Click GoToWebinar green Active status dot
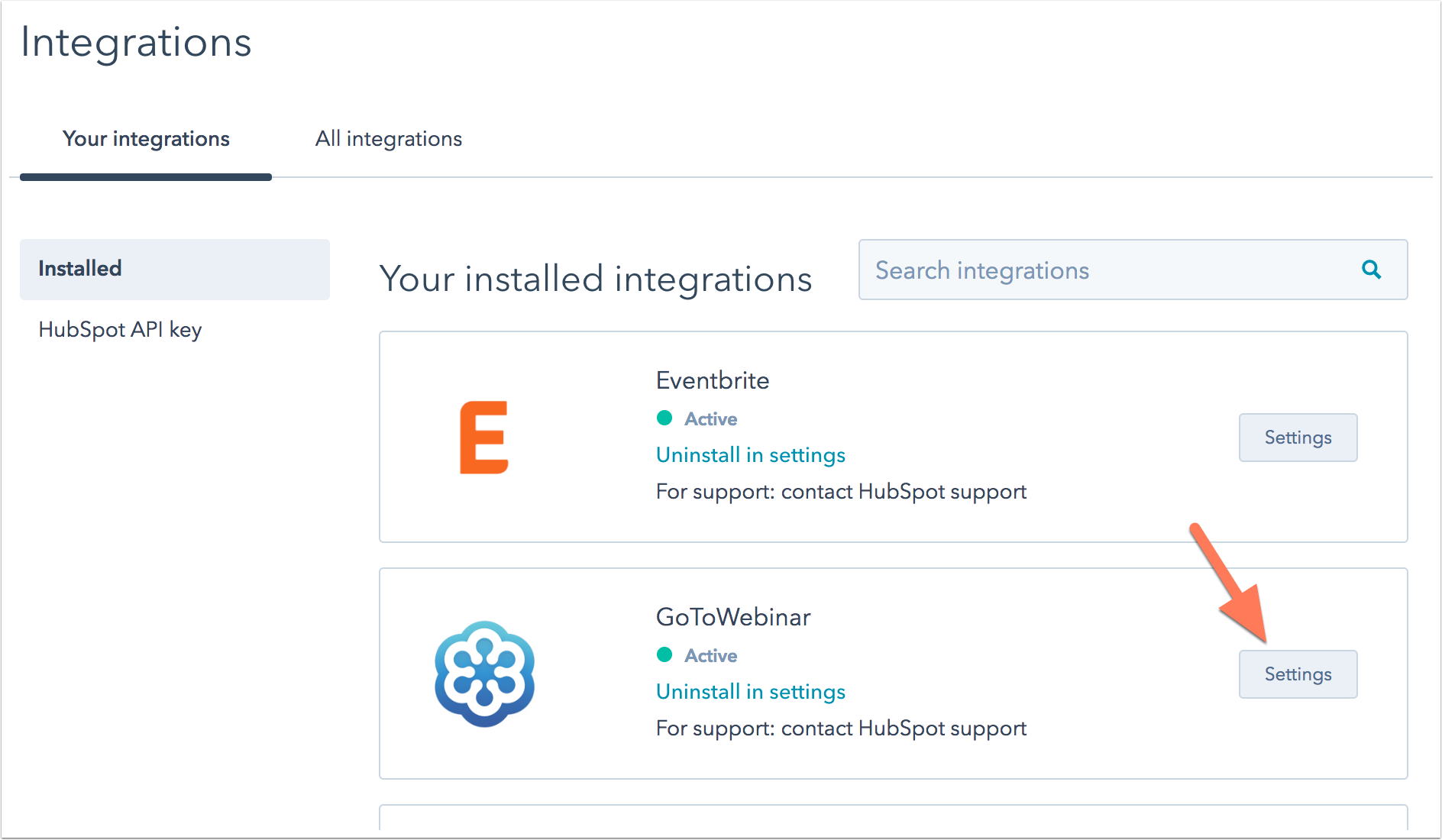This screenshot has width=1442, height=840. 664,654
